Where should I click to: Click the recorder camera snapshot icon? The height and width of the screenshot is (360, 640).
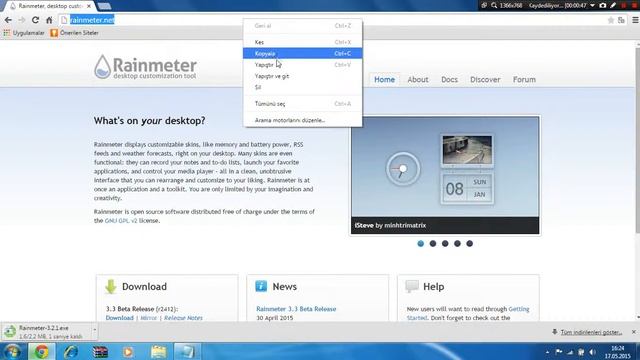[603, 5]
